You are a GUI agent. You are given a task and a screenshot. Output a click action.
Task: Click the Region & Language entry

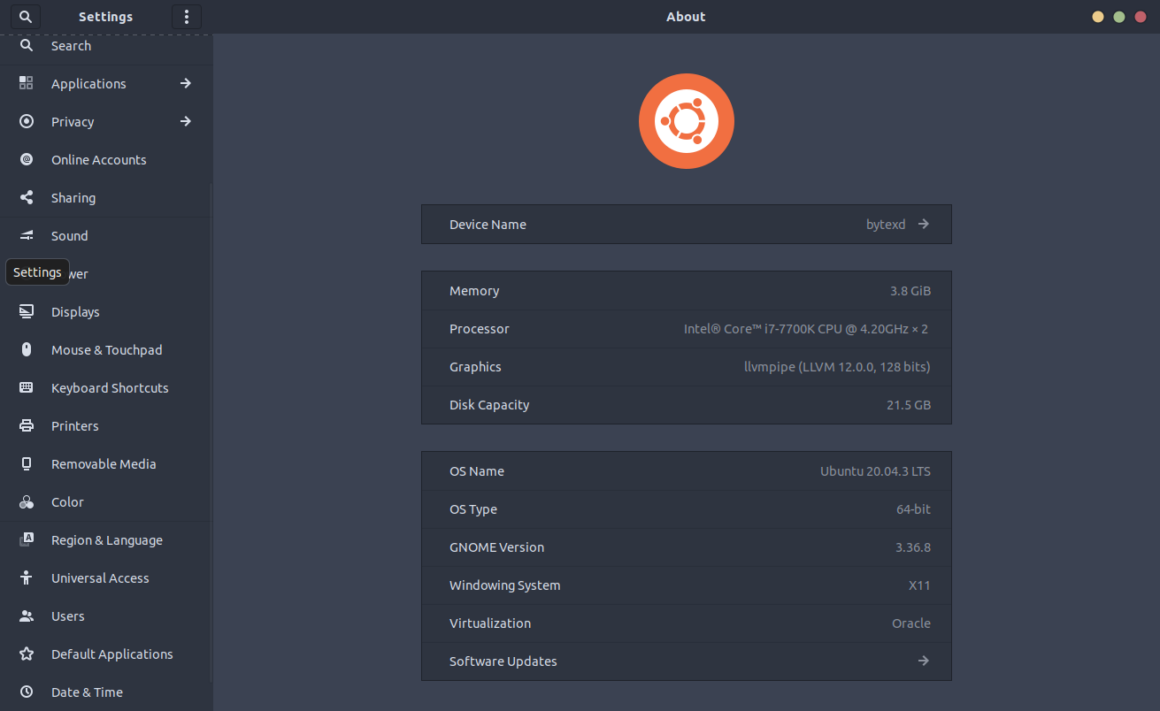pyautogui.click(x=106, y=539)
